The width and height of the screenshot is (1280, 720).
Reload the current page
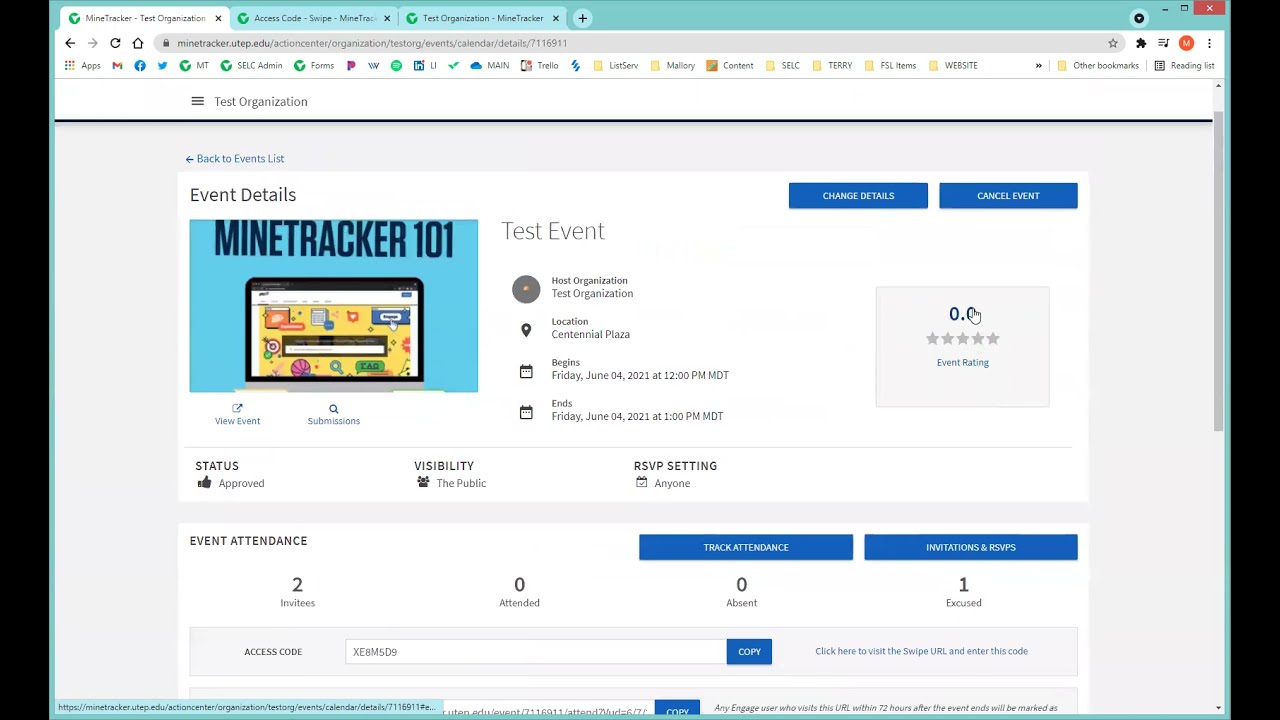pyautogui.click(x=115, y=43)
